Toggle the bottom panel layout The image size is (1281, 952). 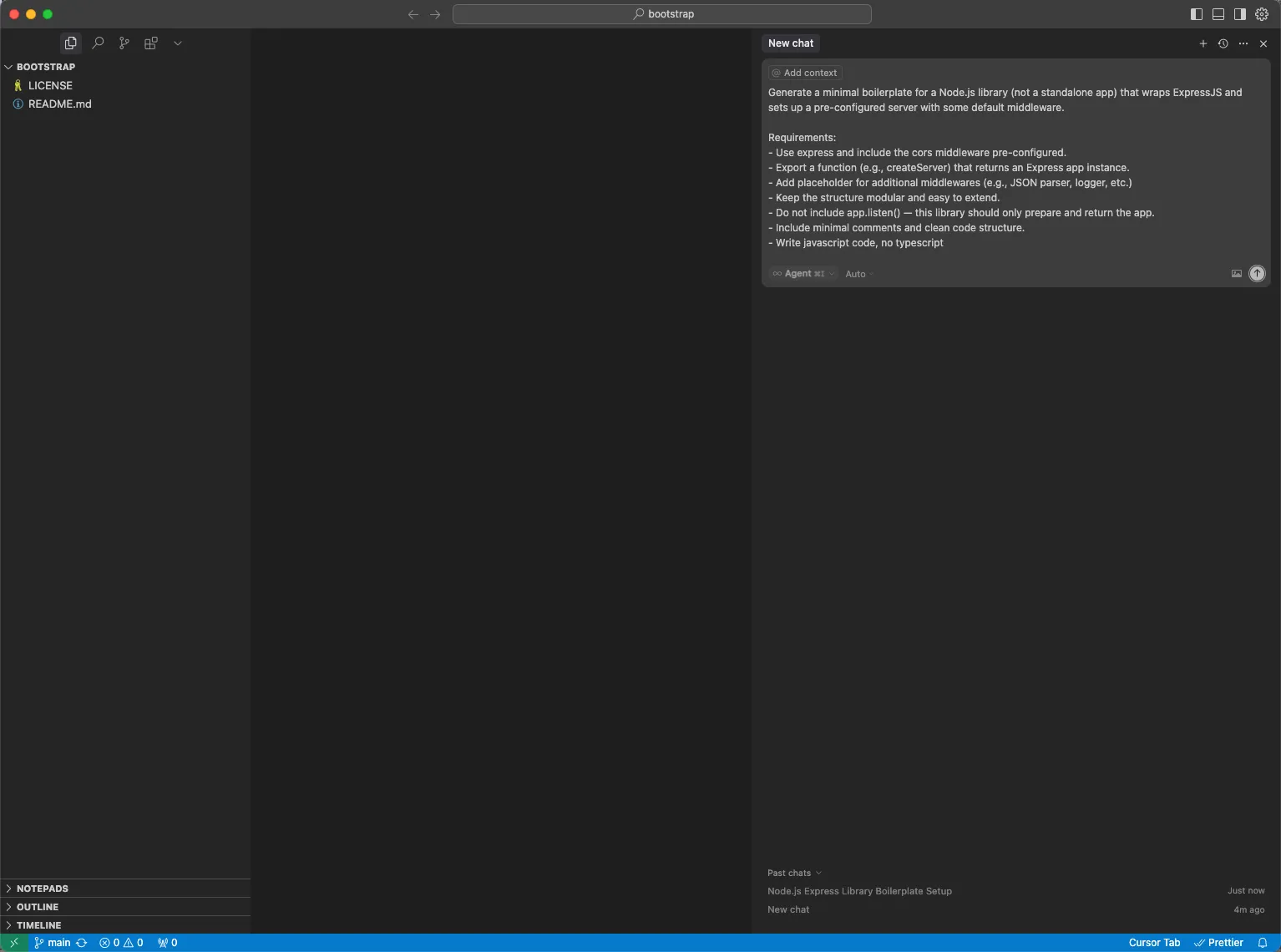1218,14
